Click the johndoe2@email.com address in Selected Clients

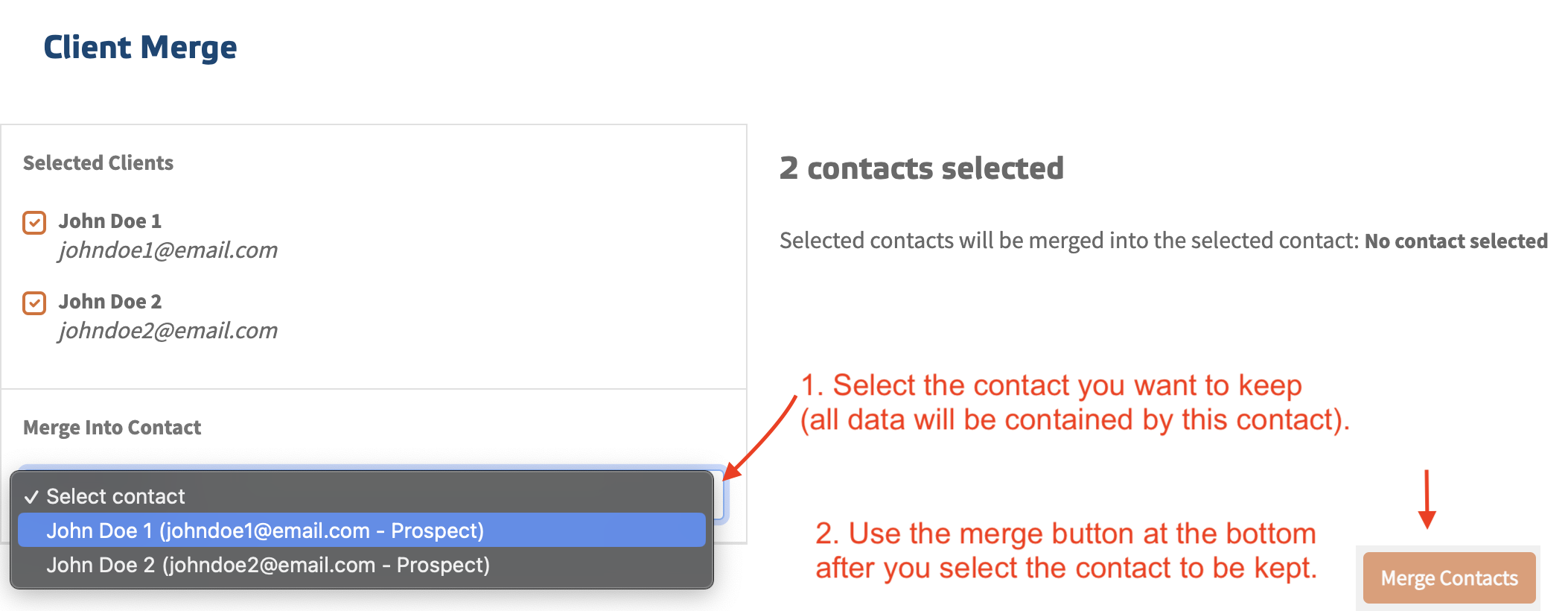coord(168,331)
